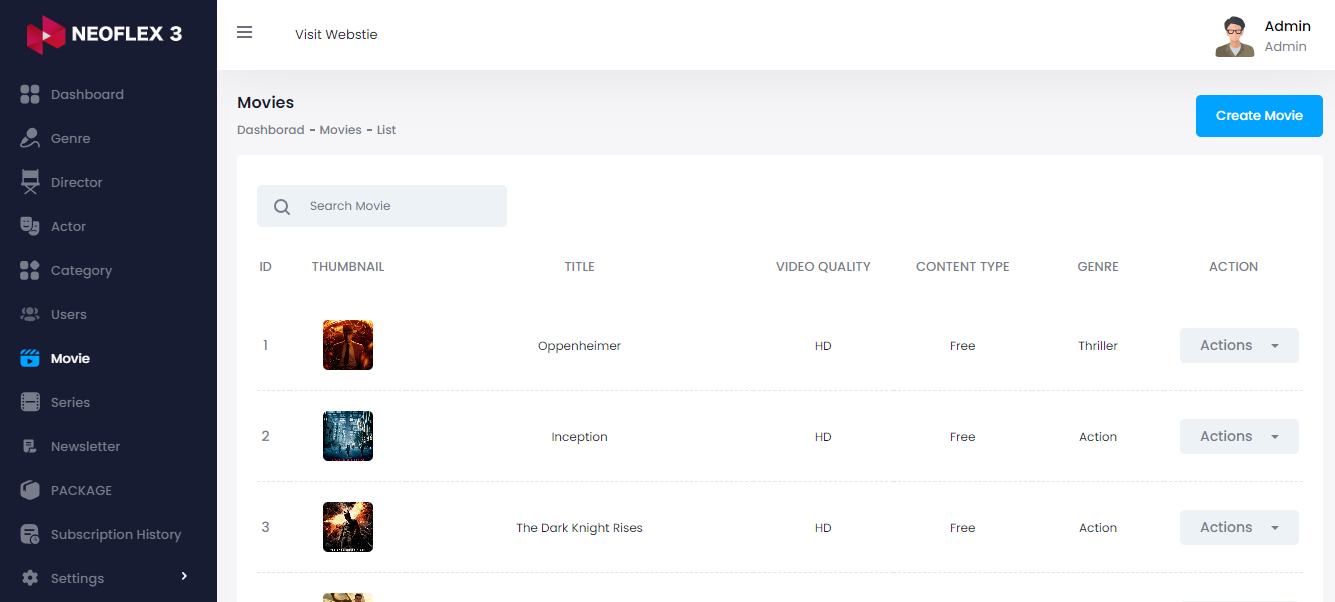Image resolution: width=1335 pixels, height=602 pixels.
Task: Expand Actions for The Dark Knight Rises
Action: point(1239,527)
